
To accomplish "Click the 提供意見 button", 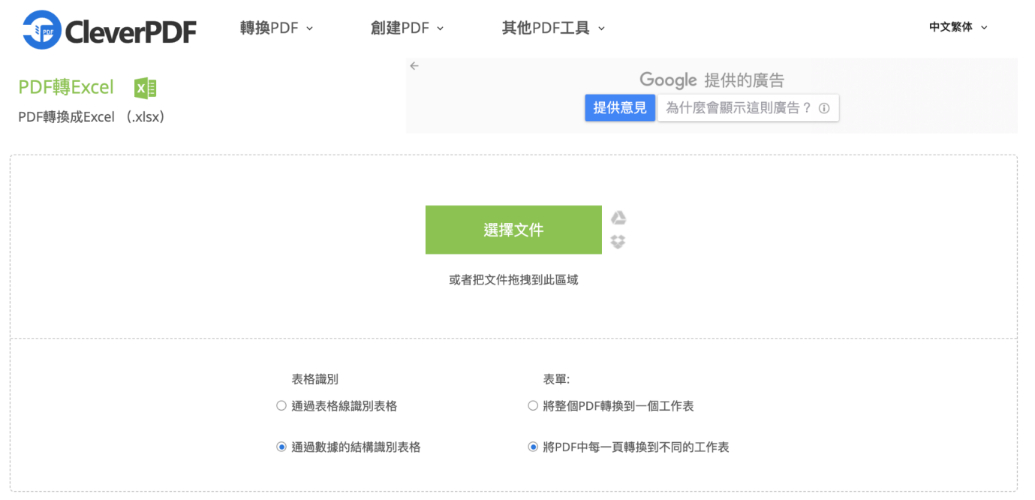I will tap(620, 108).
